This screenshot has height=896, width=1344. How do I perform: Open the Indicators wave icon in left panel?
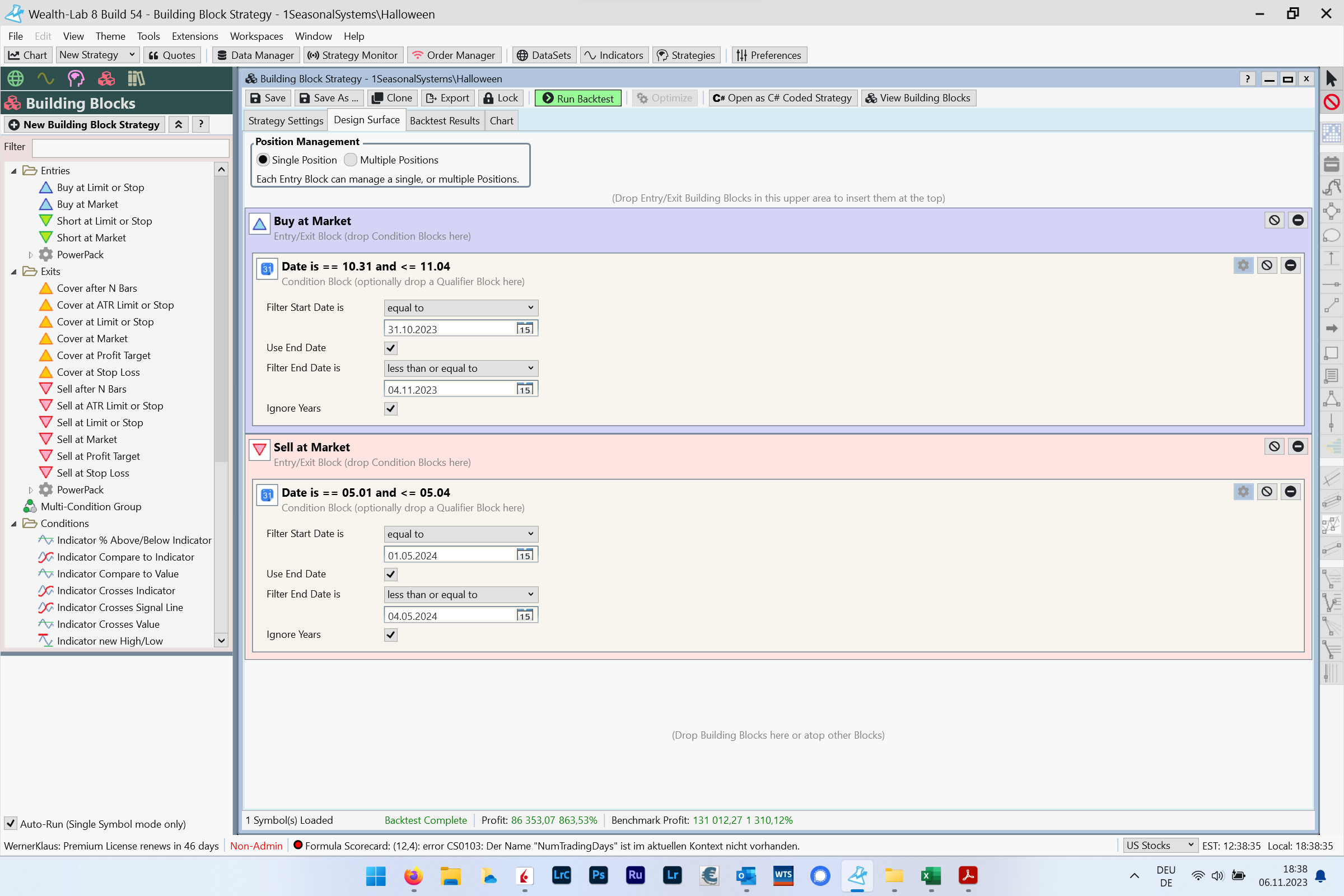point(46,78)
